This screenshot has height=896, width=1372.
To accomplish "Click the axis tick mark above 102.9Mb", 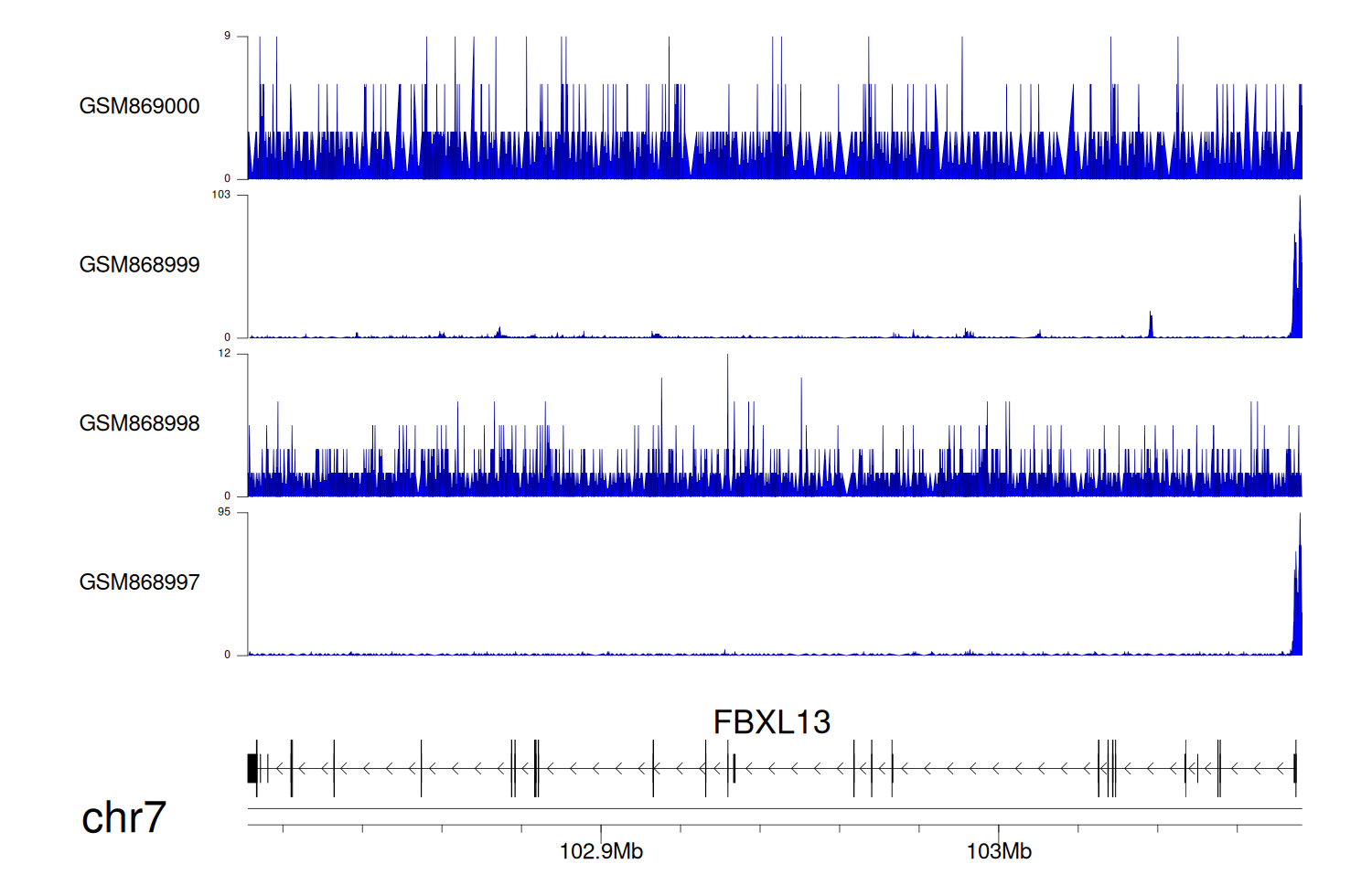I will pos(601,830).
